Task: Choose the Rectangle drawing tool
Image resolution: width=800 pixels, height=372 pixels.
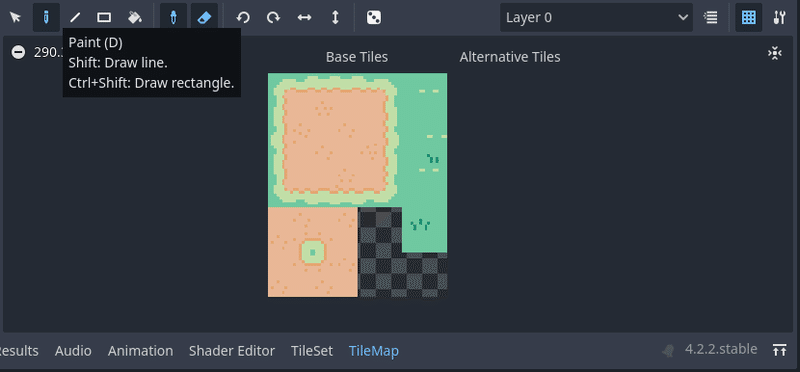Action: click(x=104, y=18)
